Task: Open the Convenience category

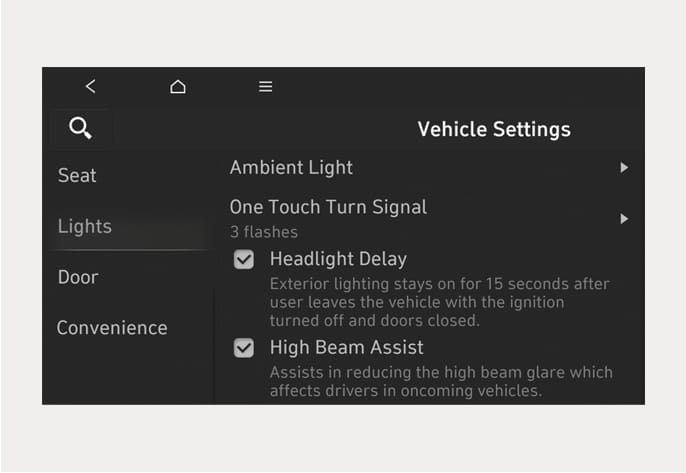Action: 112,328
